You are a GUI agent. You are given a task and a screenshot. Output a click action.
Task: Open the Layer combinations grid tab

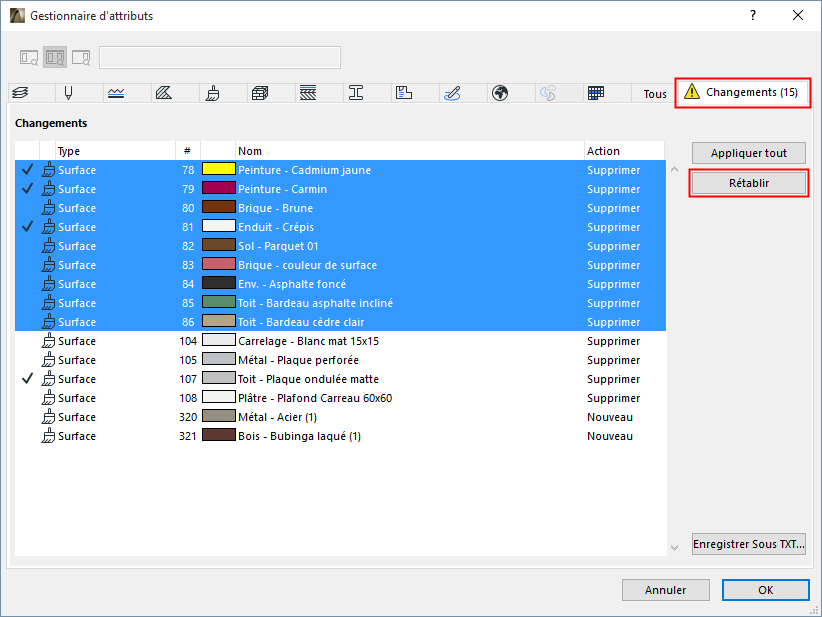pyautogui.click(x=596, y=93)
